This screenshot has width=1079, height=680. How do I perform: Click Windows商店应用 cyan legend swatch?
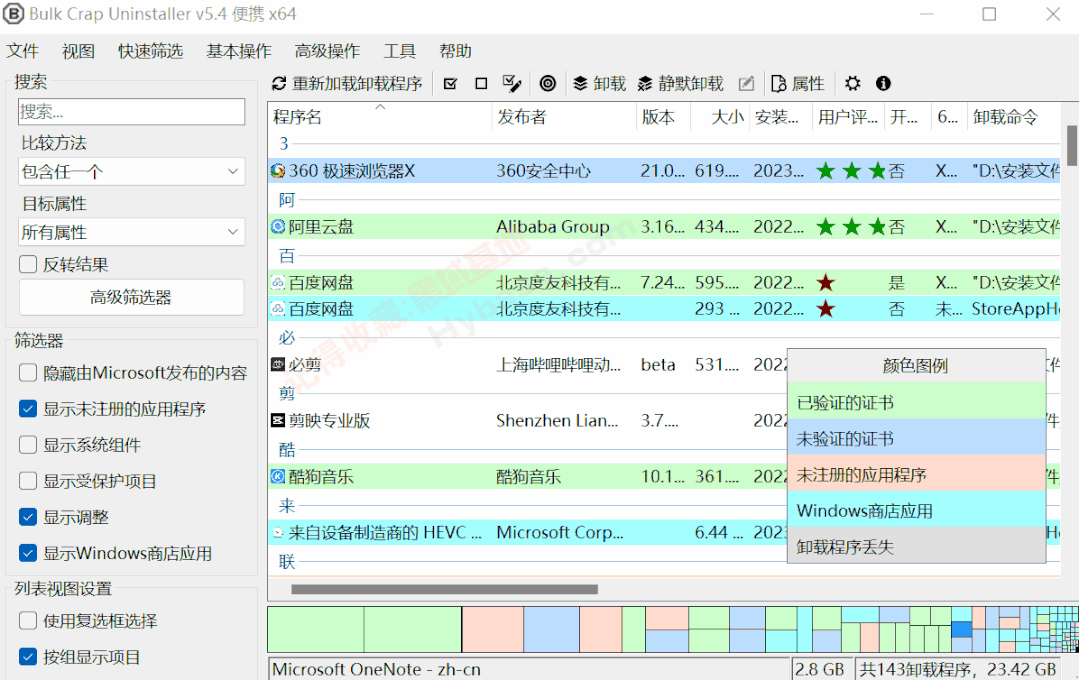917,510
